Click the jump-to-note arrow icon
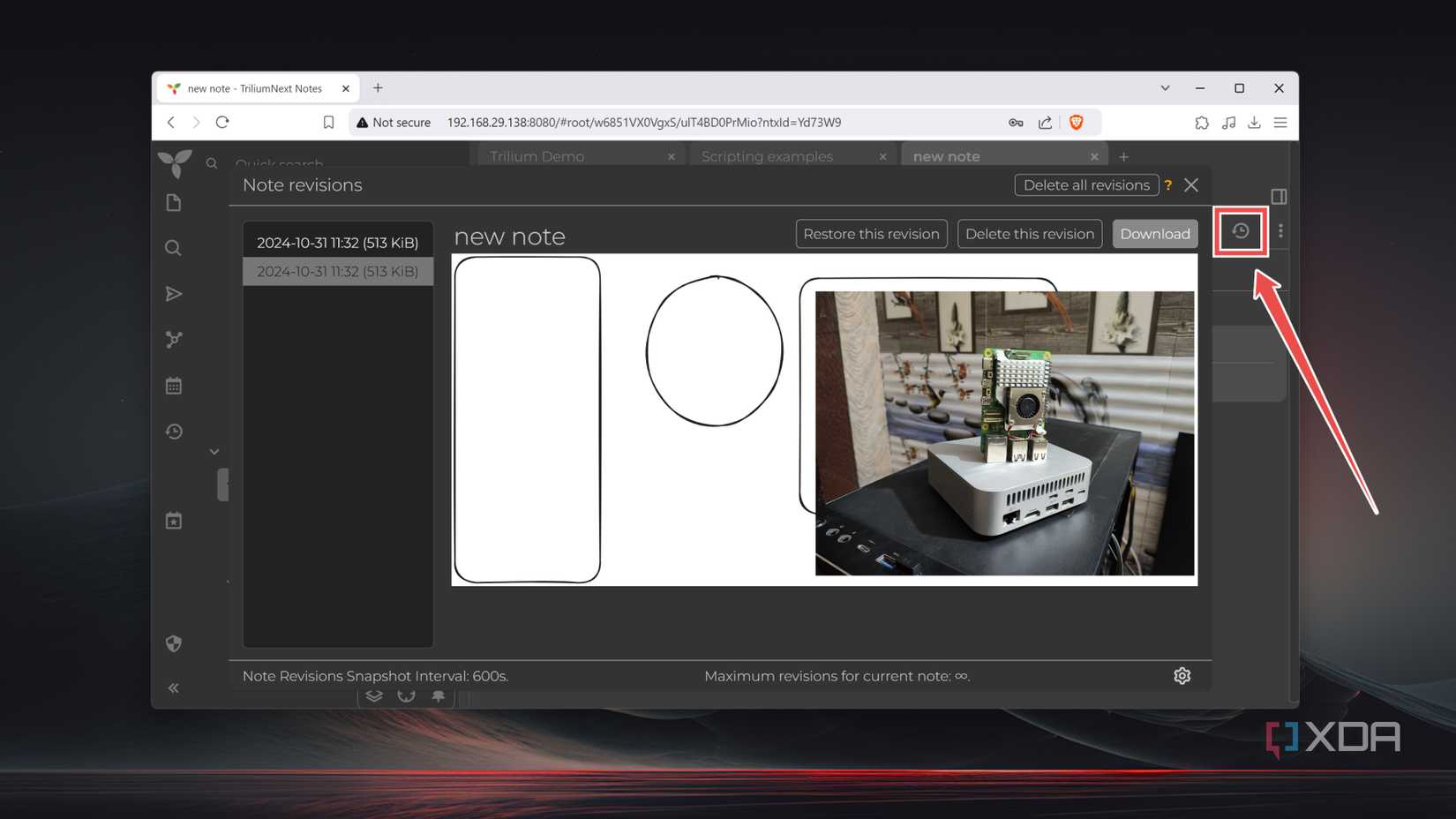The height and width of the screenshot is (819, 1456). coord(174,294)
